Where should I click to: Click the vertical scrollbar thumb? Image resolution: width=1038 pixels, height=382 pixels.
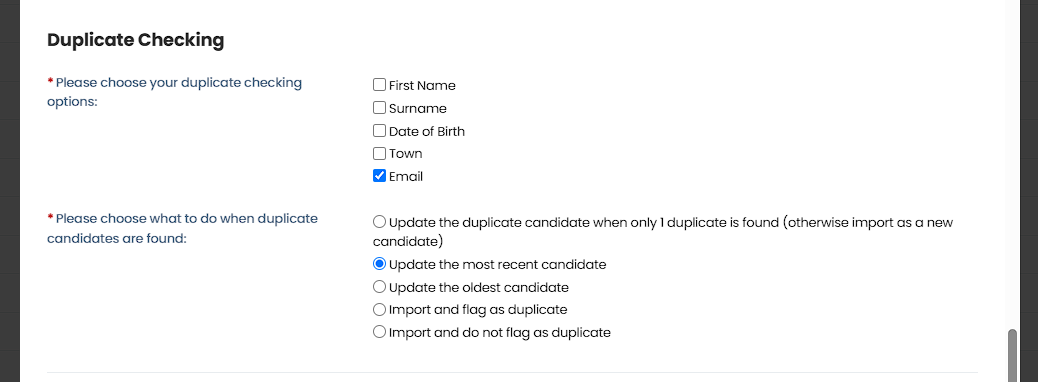coord(1012,356)
